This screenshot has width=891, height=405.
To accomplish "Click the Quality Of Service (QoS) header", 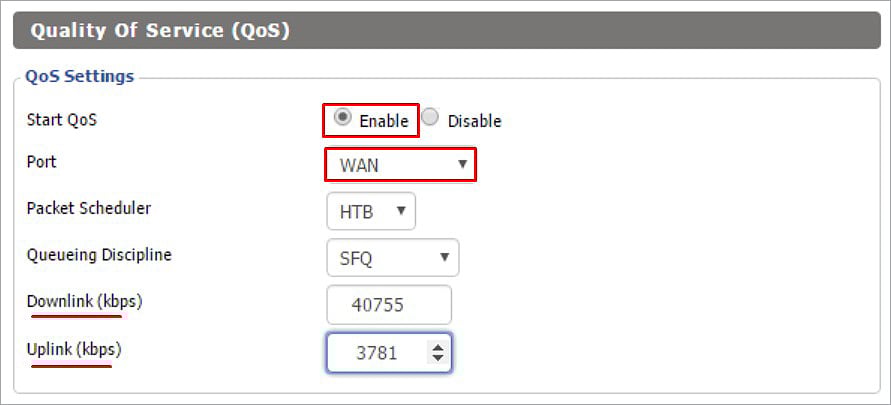I will point(160,31).
